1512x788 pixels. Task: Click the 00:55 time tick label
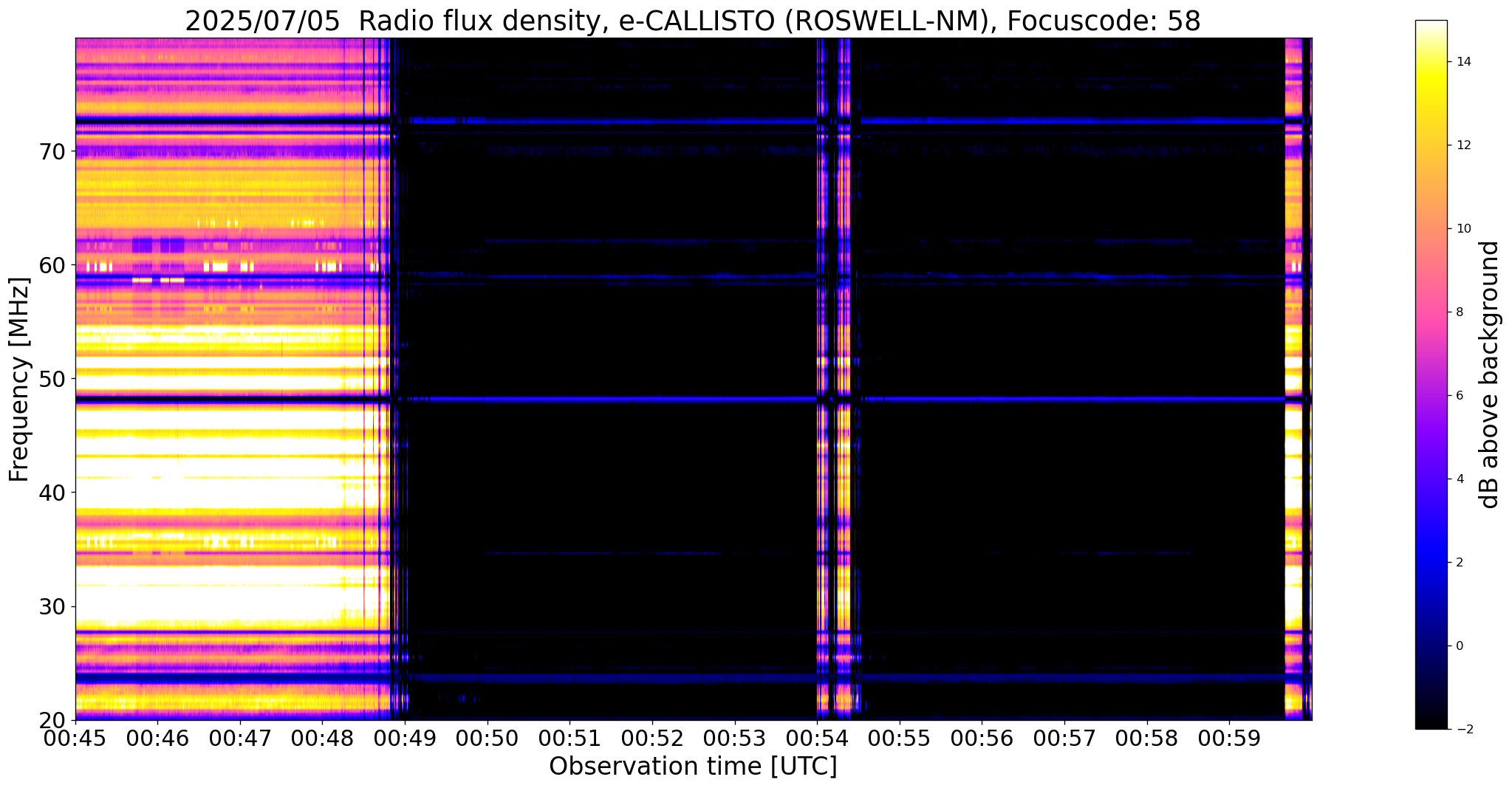click(x=899, y=738)
